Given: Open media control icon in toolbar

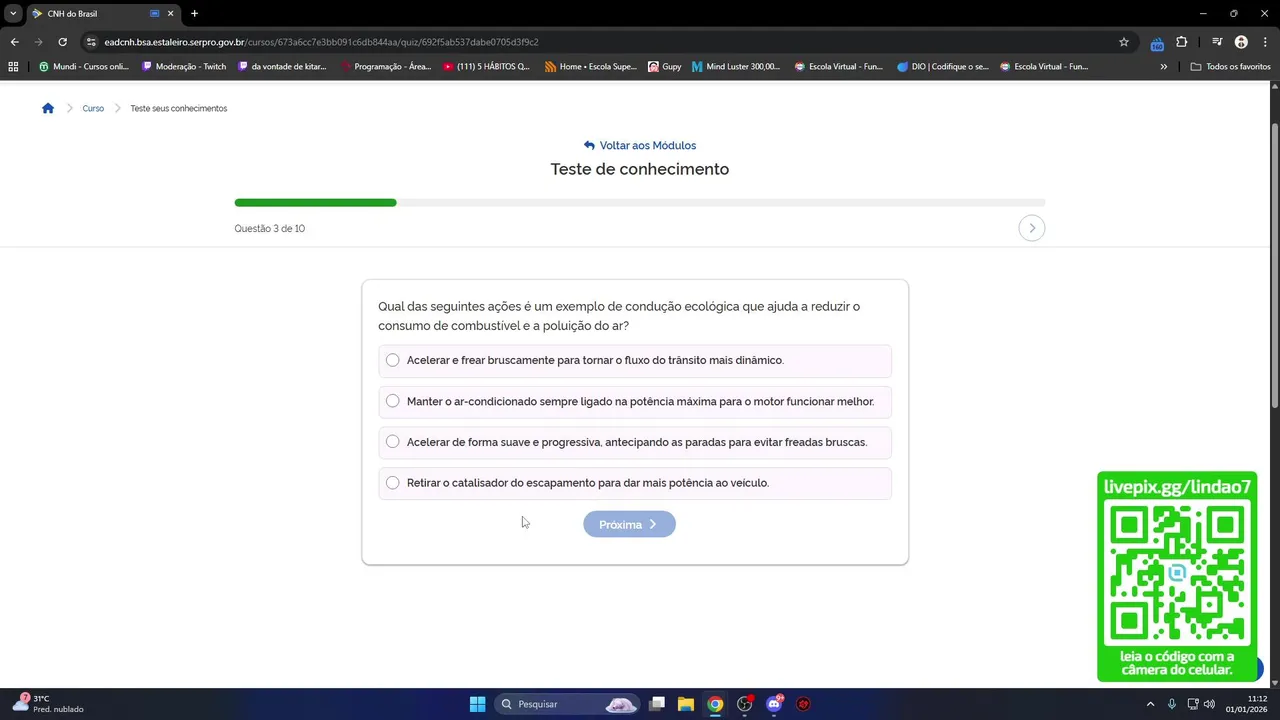Looking at the screenshot, I should pyautogui.click(x=1217, y=42).
